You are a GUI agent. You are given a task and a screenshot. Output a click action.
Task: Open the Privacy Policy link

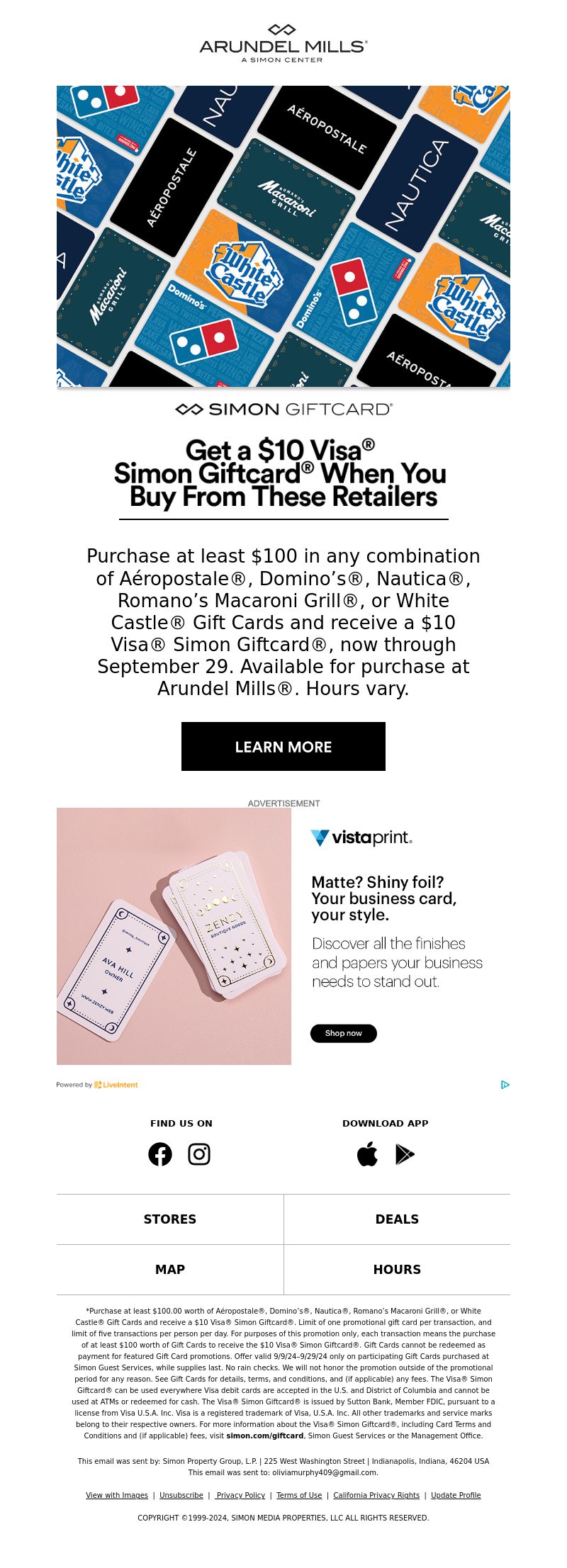pyautogui.click(x=241, y=1495)
